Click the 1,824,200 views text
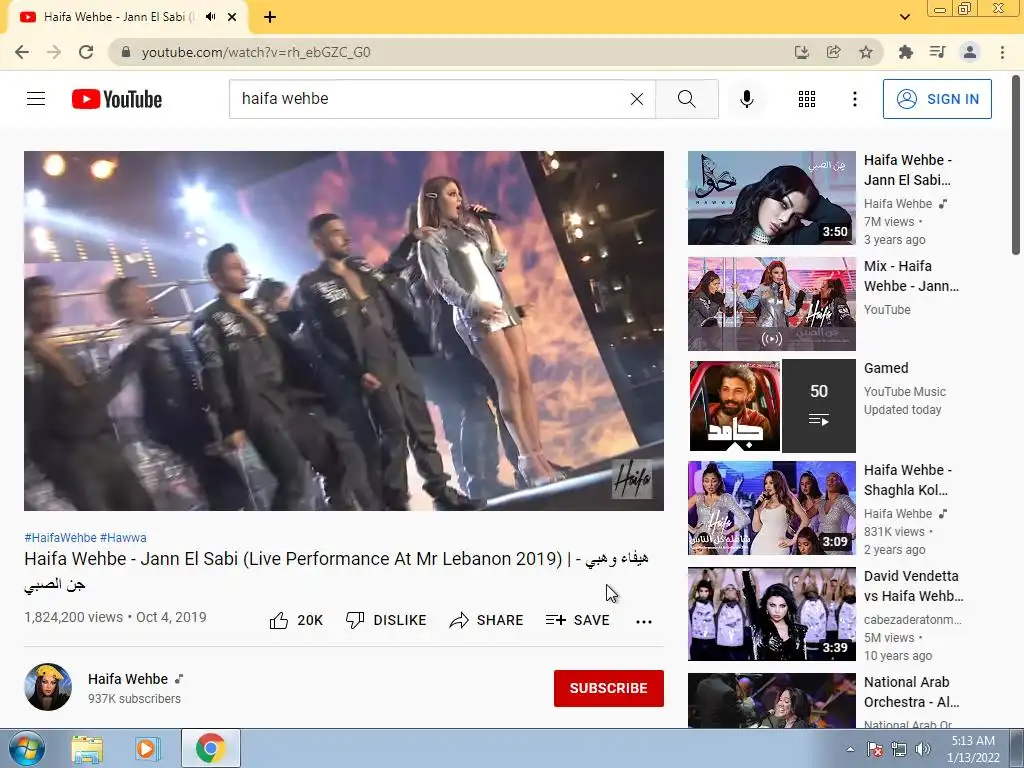The width and height of the screenshot is (1024, 768). (x=73, y=617)
